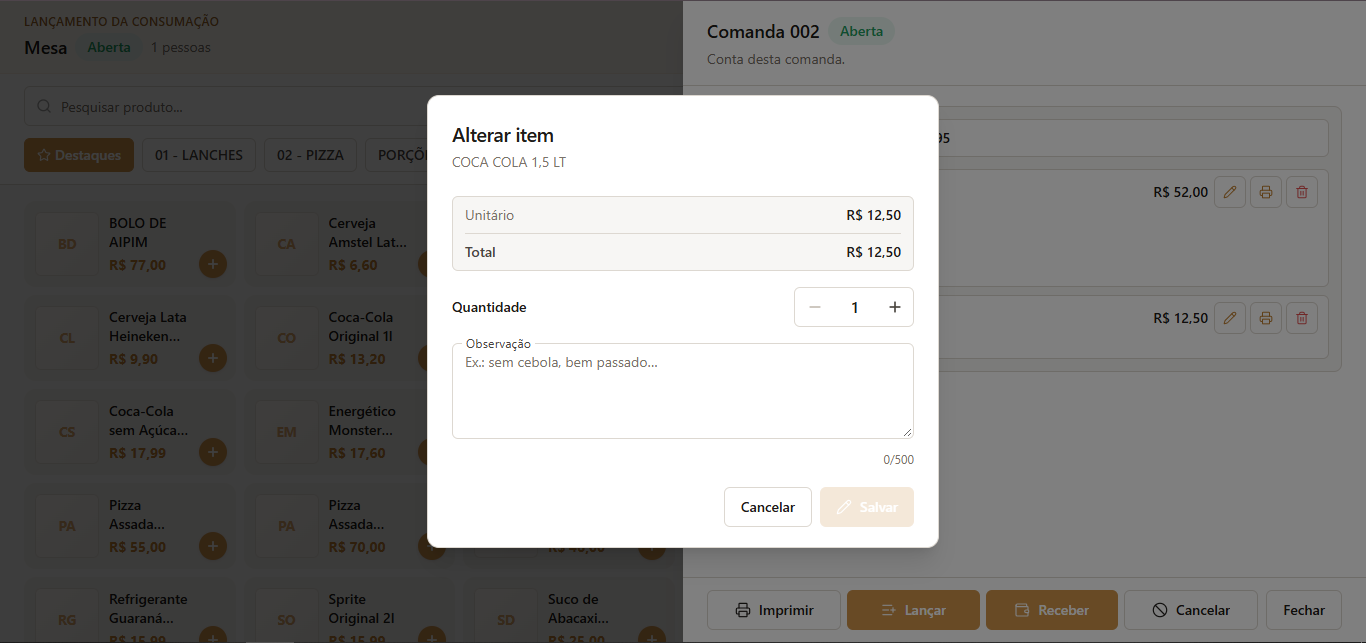Image resolution: width=1366 pixels, height=643 pixels.
Task: Select the BD product thumbnail
Action: tap(67, 244)
